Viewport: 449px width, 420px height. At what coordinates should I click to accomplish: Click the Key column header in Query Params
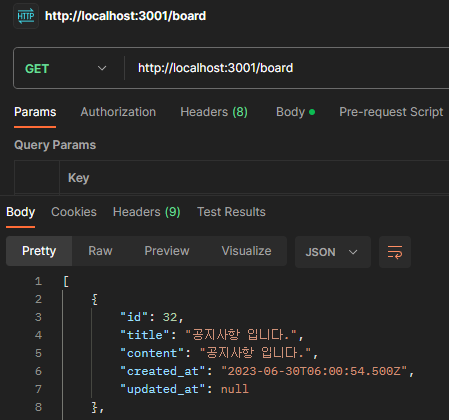click(x=78, y=178)
